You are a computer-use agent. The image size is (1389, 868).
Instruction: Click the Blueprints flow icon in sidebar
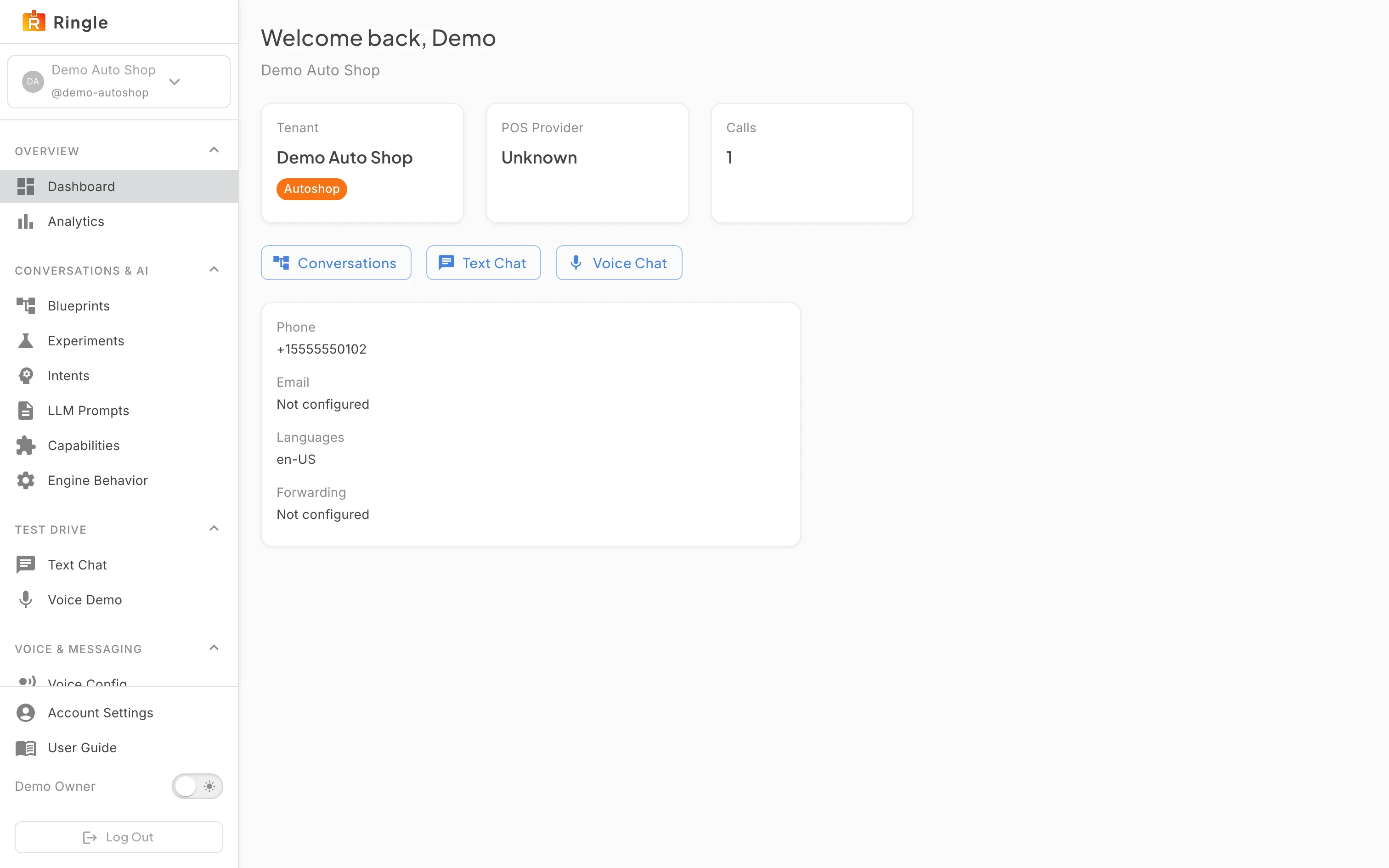(26, 306)
